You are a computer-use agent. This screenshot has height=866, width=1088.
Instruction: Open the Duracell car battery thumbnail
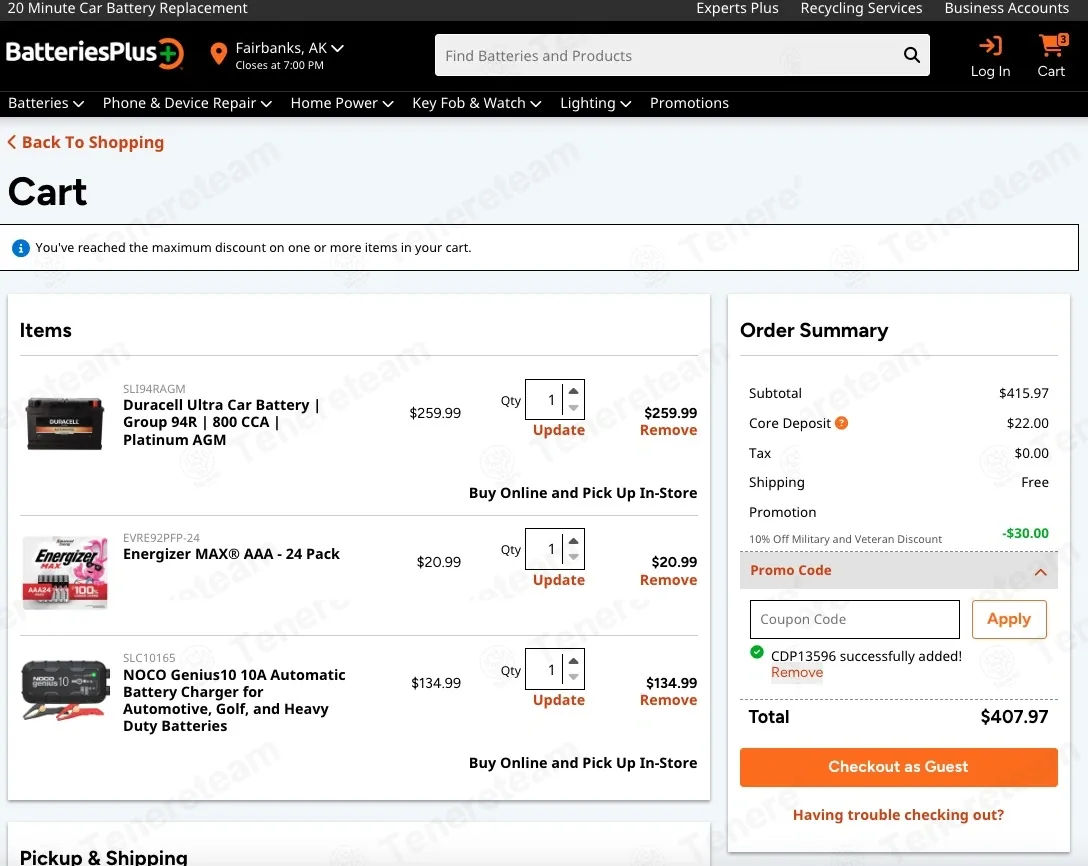[x=65, y=423]
